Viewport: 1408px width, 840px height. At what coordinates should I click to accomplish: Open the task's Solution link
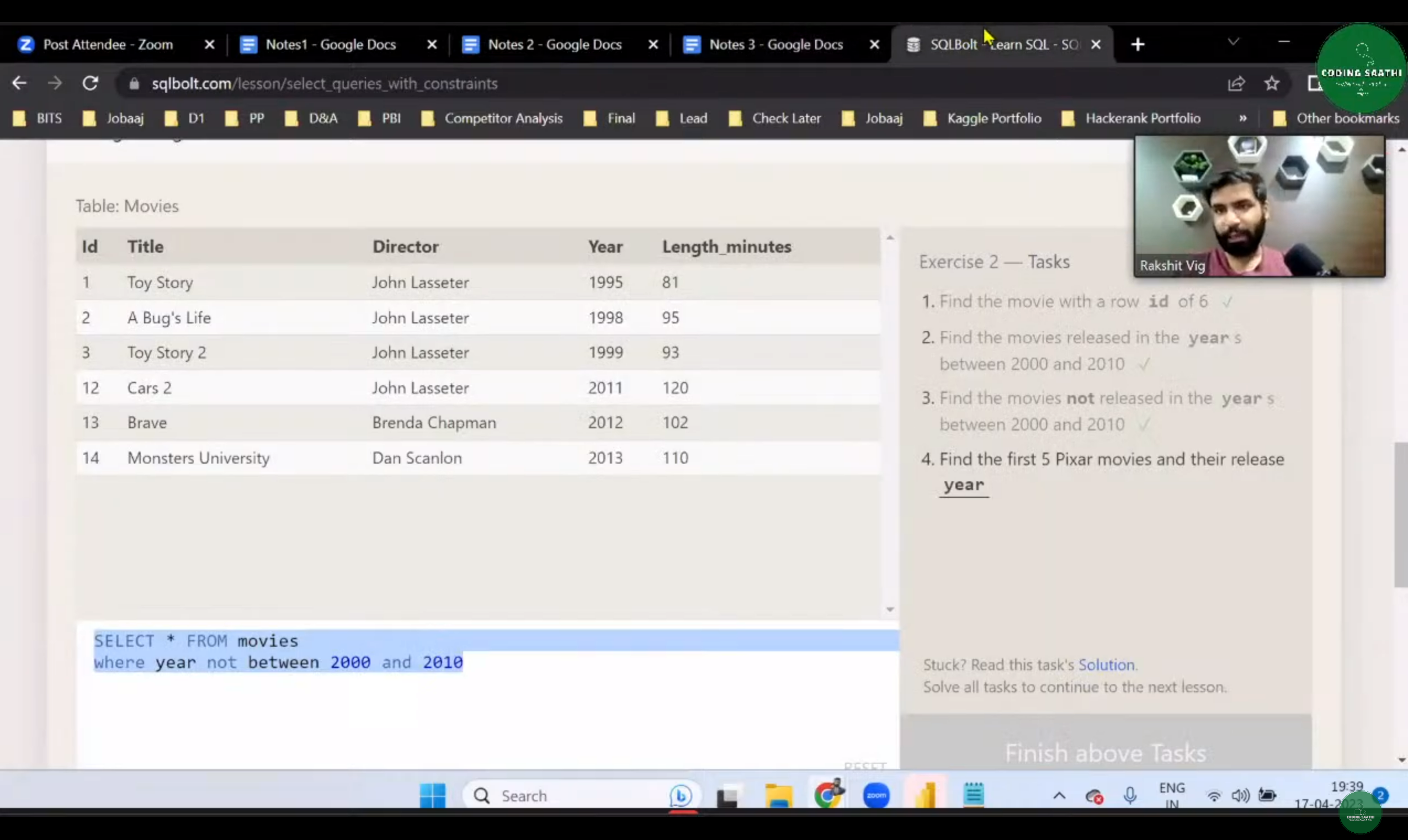click(1106, 664)
